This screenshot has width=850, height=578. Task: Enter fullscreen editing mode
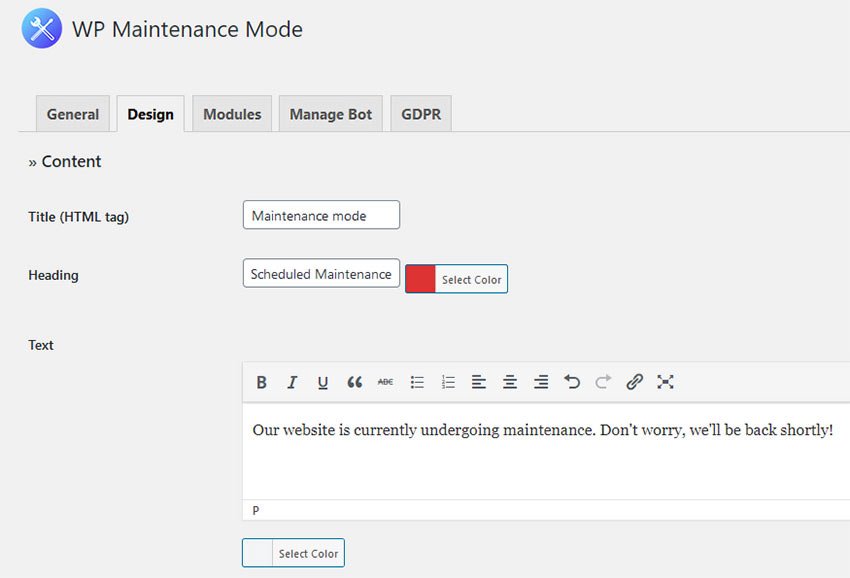665,382
